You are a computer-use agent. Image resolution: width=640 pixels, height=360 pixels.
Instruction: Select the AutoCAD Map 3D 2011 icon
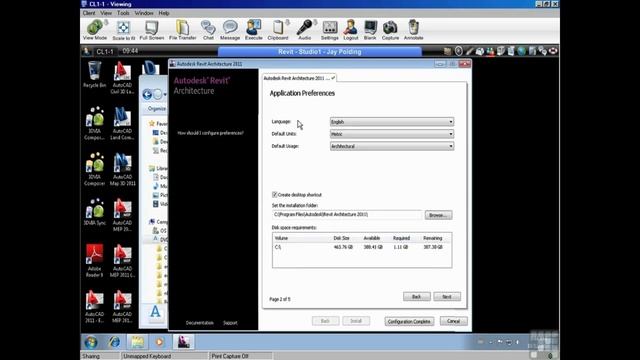click(x=122, y=169)
